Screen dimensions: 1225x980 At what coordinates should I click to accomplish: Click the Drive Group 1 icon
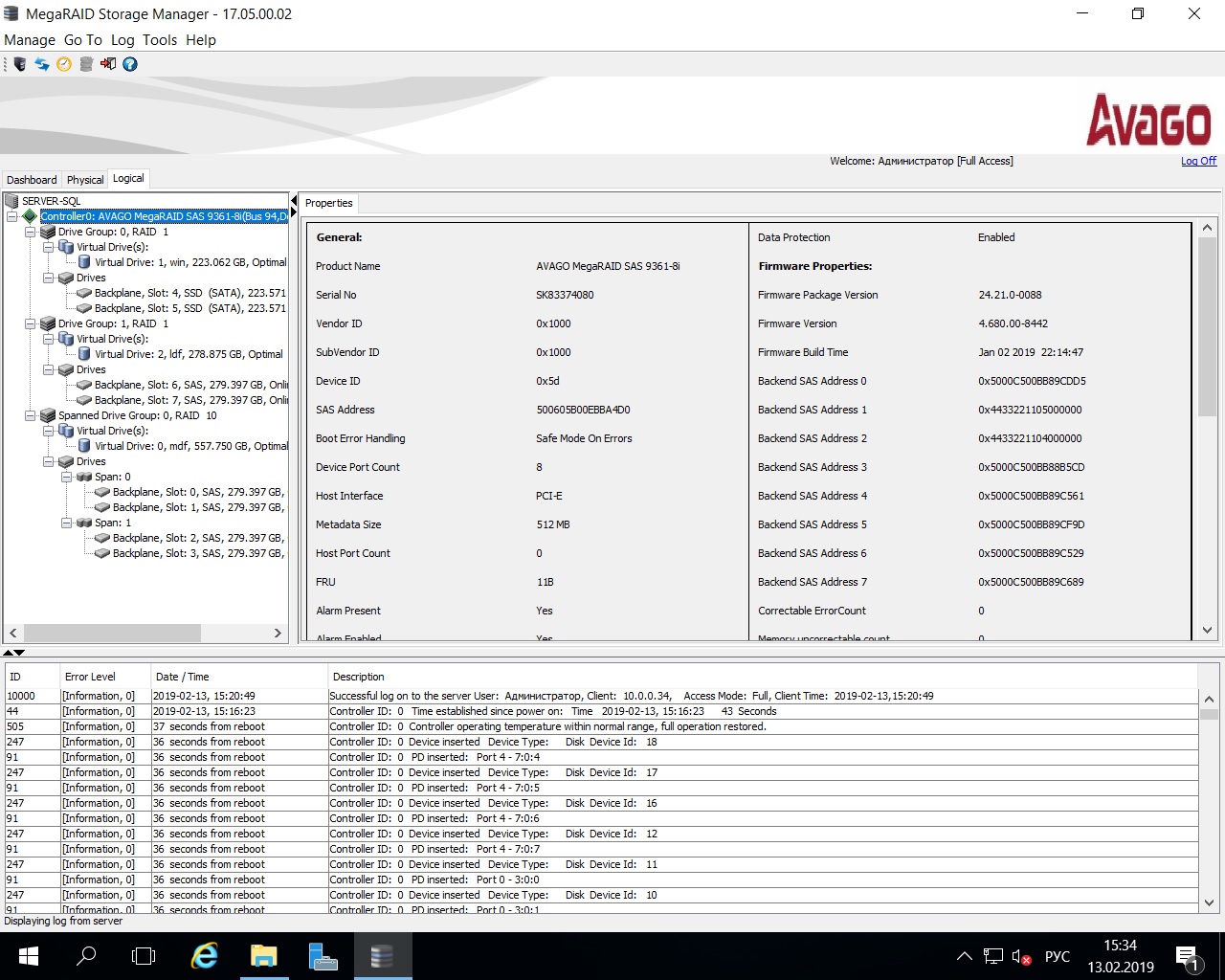click(48, 323)
